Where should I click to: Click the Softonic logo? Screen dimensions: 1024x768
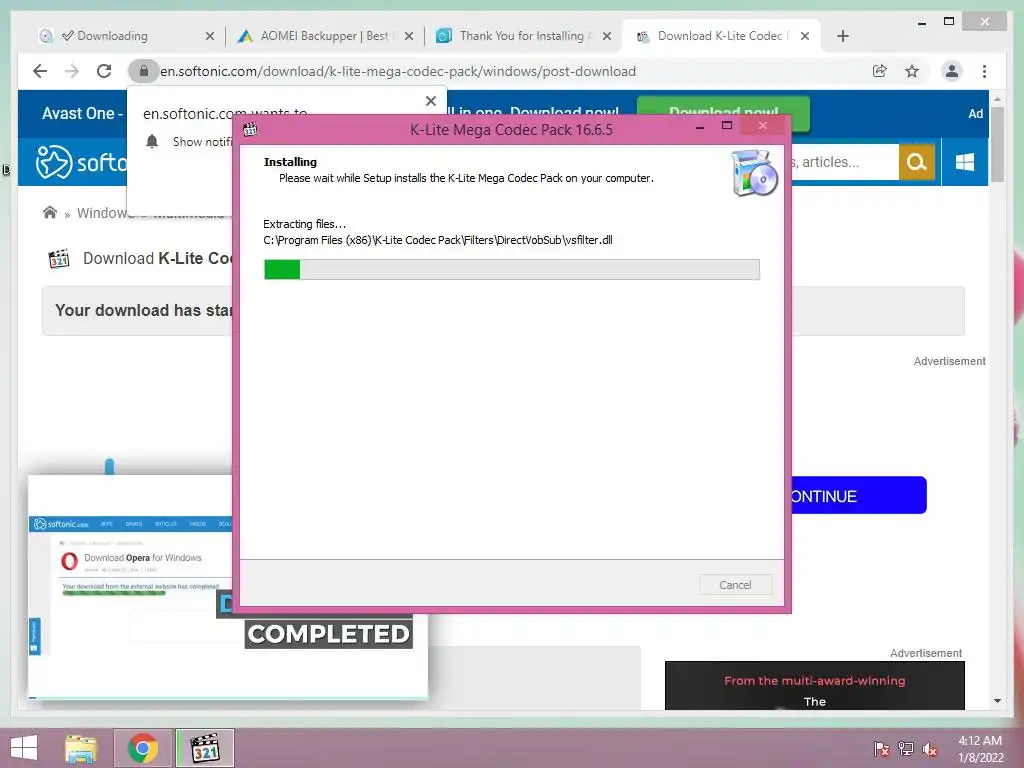click(x=82, y=162)
